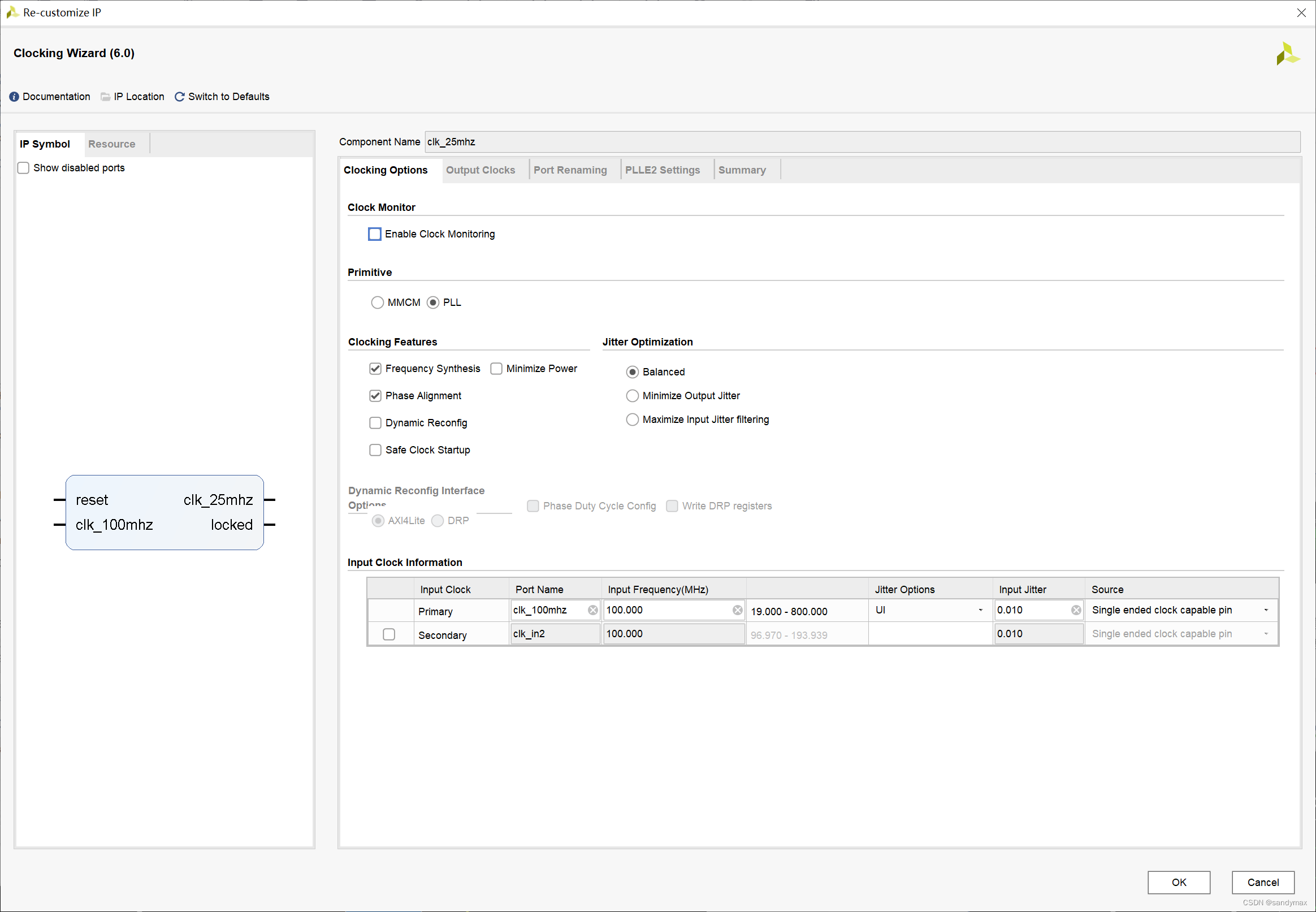Confirm with the OK button
The height and width of the screenshot is (912, 1316).
[x=1179, y=882]
